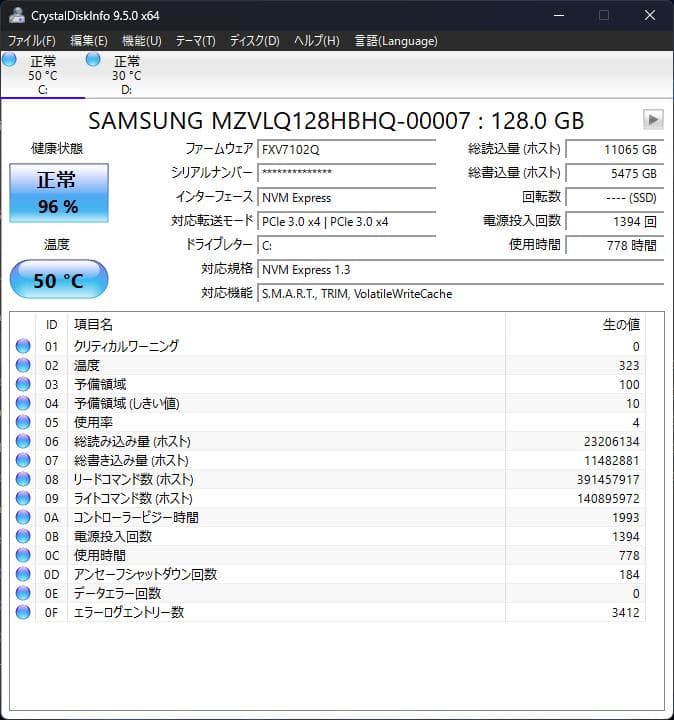
Task: Click the interface field NVM Express
Action: click(347, 198)
